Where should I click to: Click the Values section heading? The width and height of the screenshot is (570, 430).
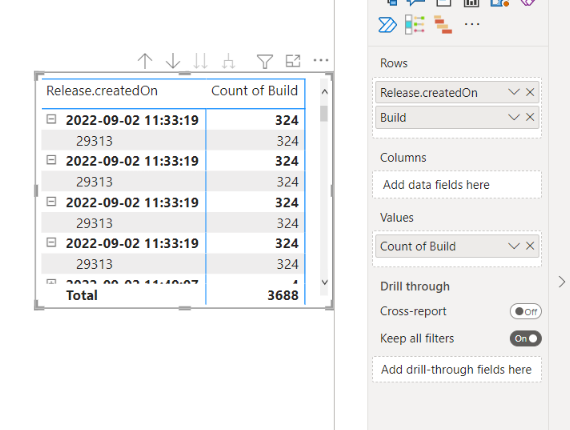pyautogui.click(x=397, y=218)
